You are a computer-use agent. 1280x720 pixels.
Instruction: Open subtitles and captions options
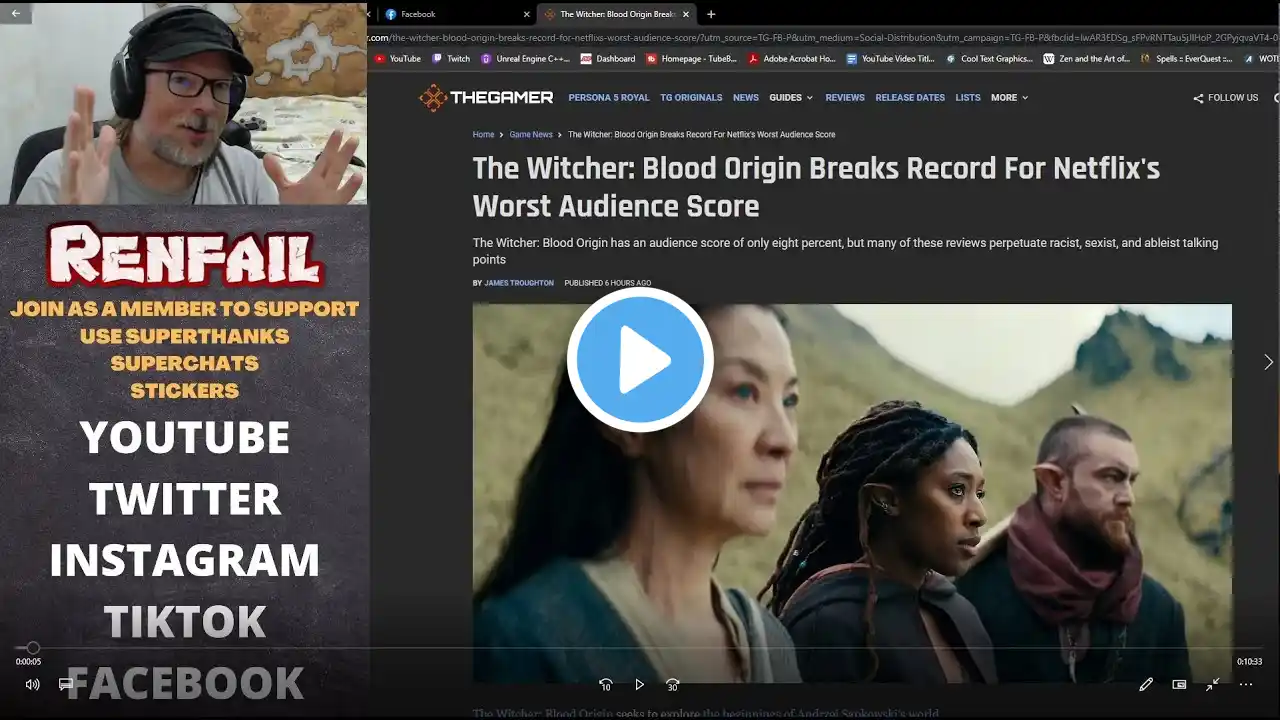click(x=66, y=684)
